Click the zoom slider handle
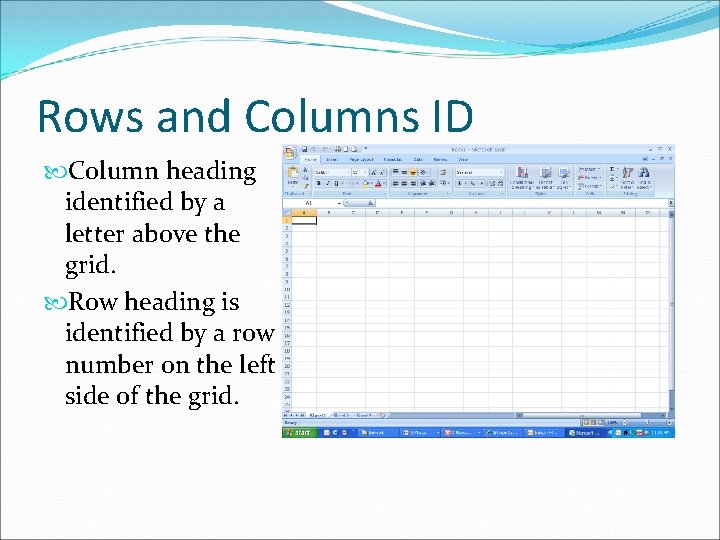Viewport: 720px width, 540px height. tap(647, 422)
